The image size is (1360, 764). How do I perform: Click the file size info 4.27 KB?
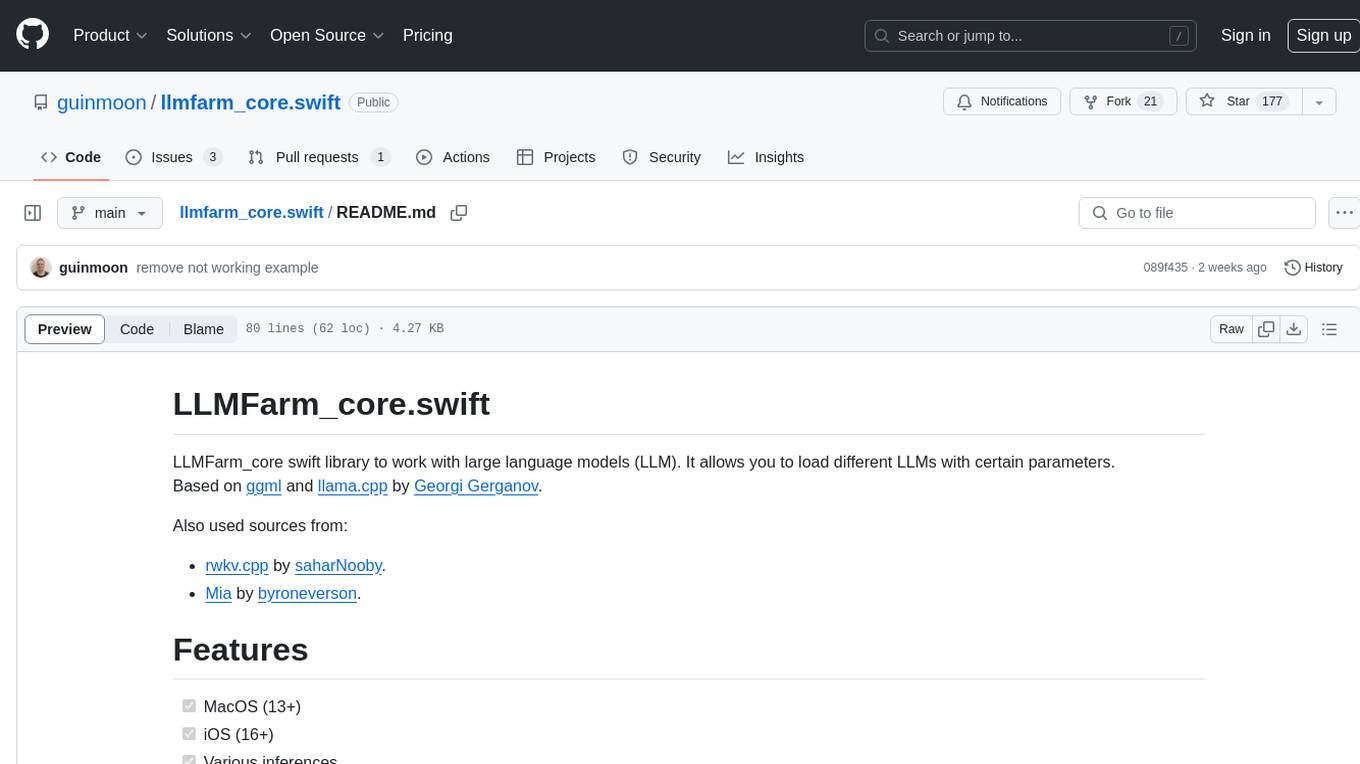tap(418, 329)
